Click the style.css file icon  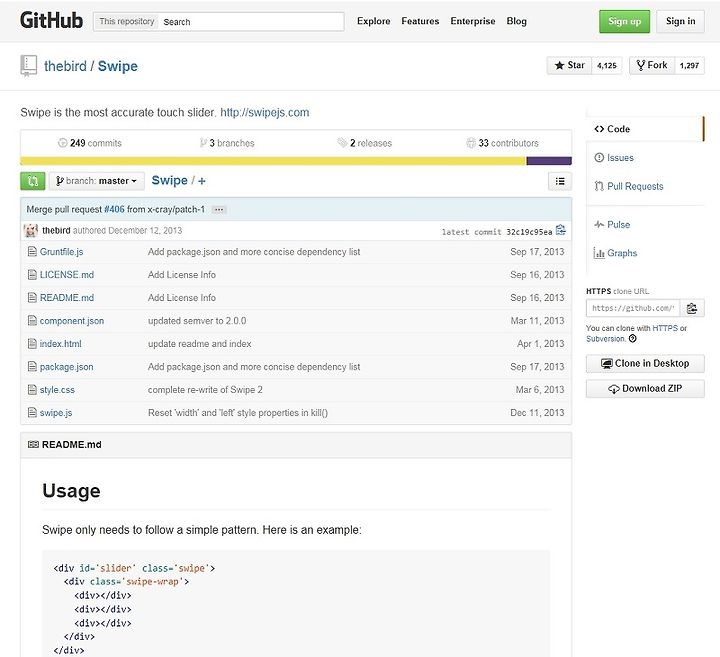tap(32, 390)
